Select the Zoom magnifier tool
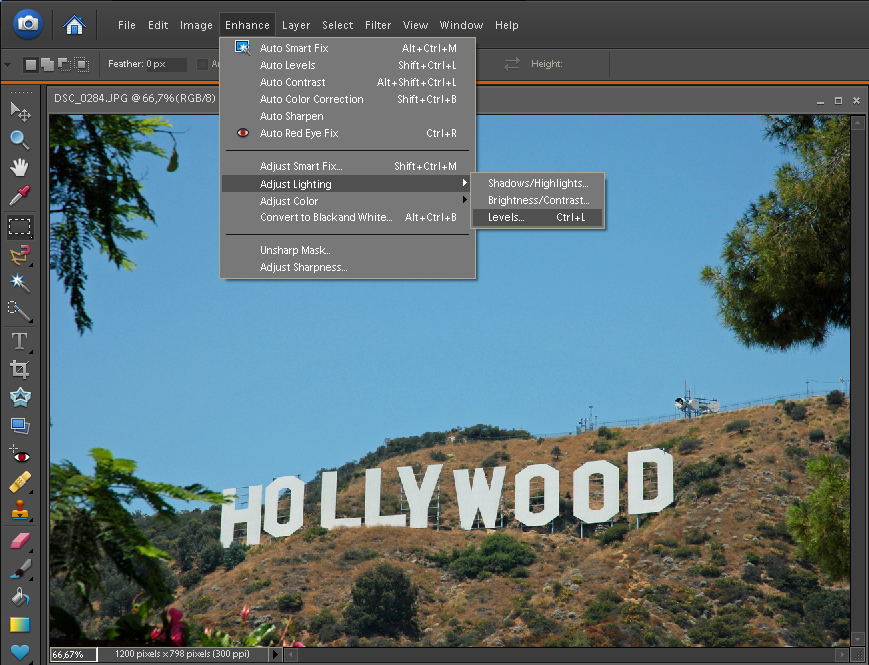 [20, 139]
